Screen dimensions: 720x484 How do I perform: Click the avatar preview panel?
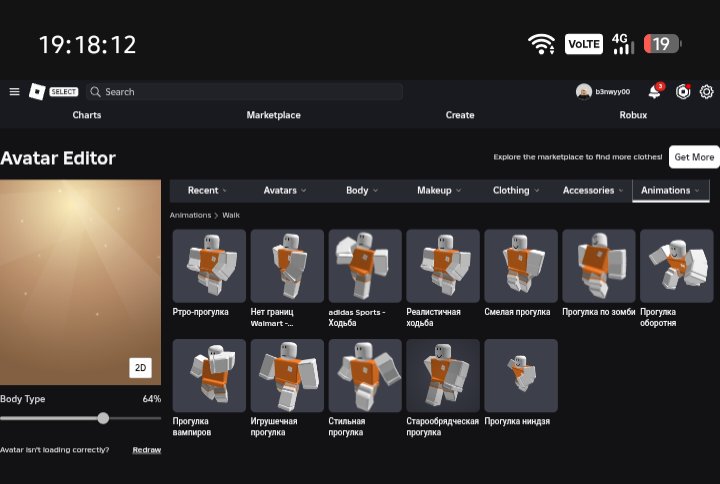80,282
